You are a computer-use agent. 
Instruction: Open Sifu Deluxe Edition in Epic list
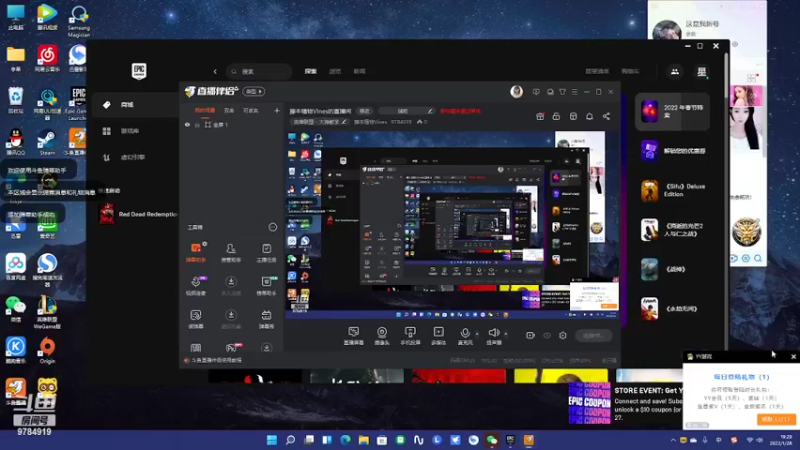671,190
